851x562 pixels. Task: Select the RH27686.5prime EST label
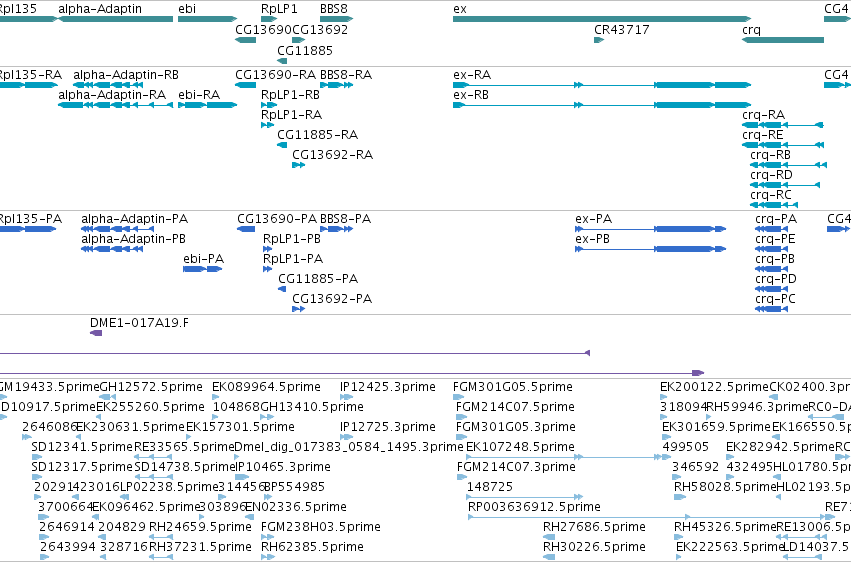click(594, 527)
